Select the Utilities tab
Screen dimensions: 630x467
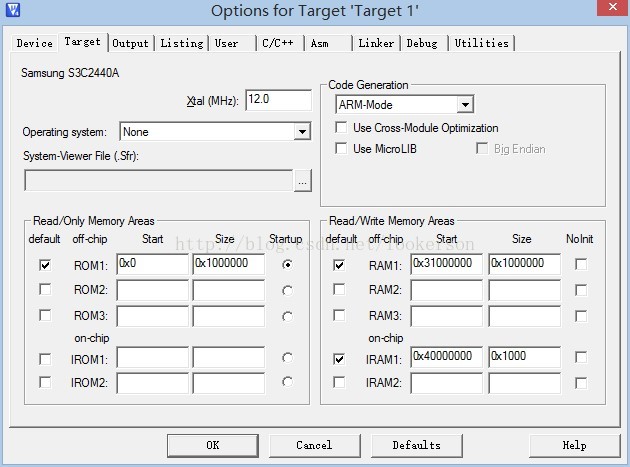click(x=481, y=43)
